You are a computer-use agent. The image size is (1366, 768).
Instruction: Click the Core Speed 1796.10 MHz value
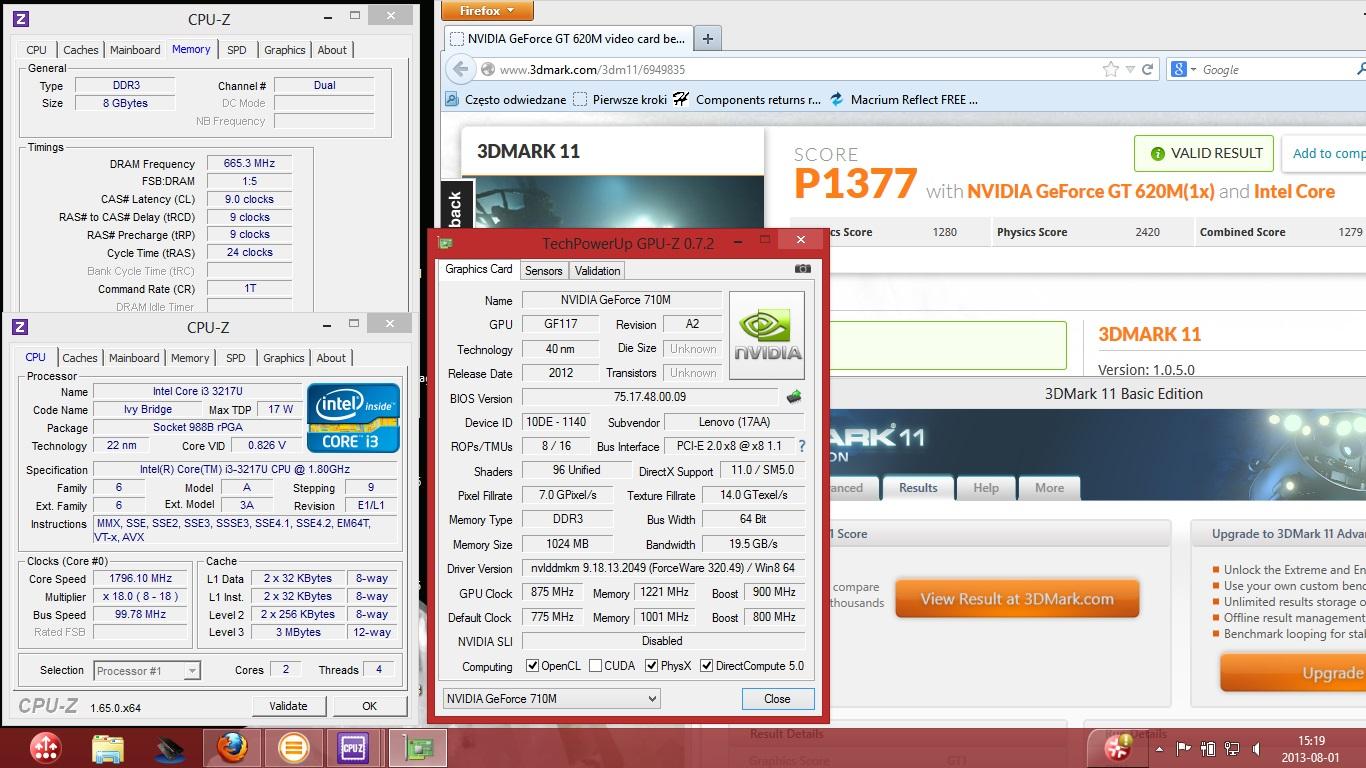coord(141,578)
